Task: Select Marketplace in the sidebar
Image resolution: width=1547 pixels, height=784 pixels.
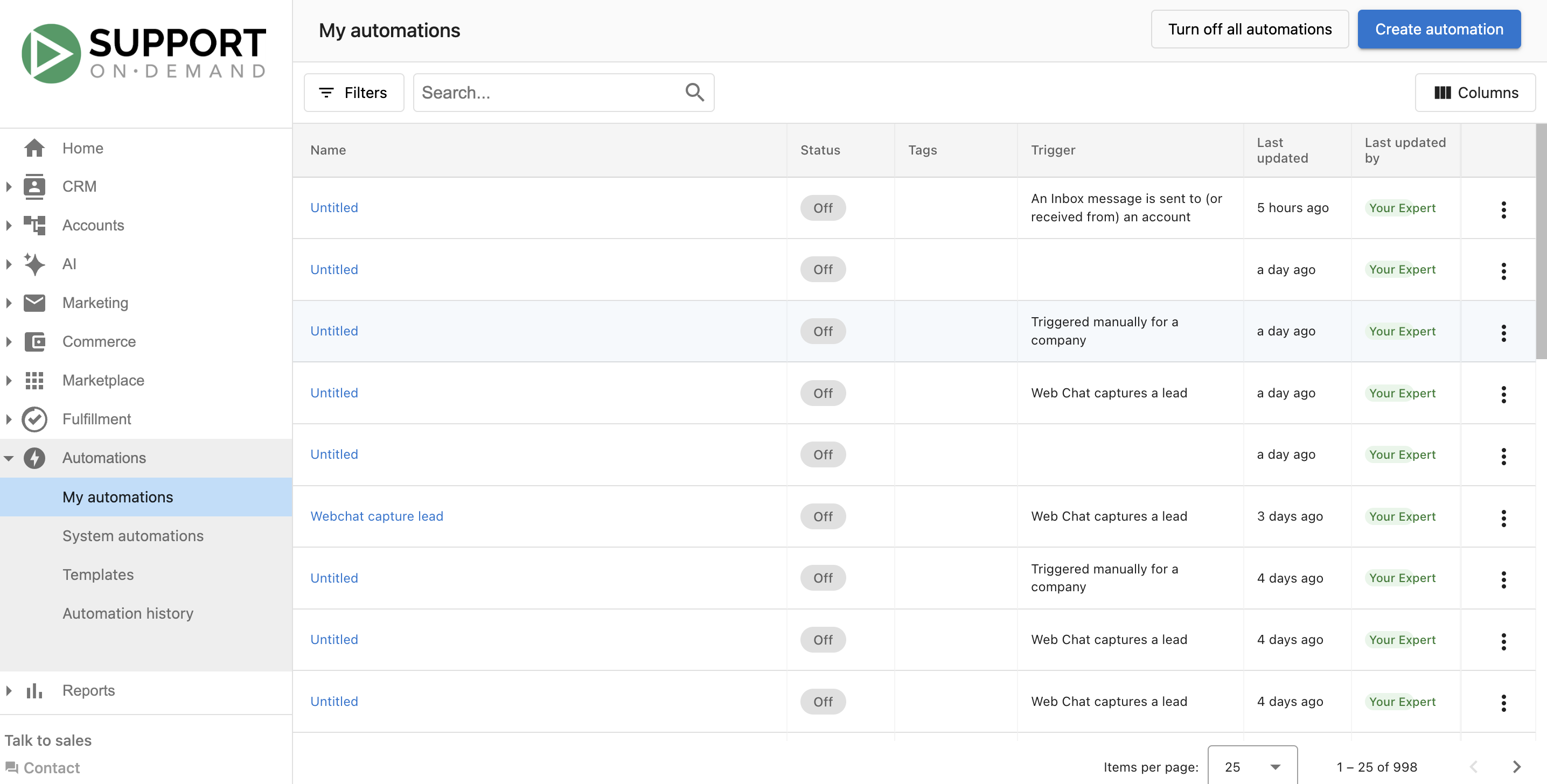Action: pyautogui.click(x=146, y=381)
